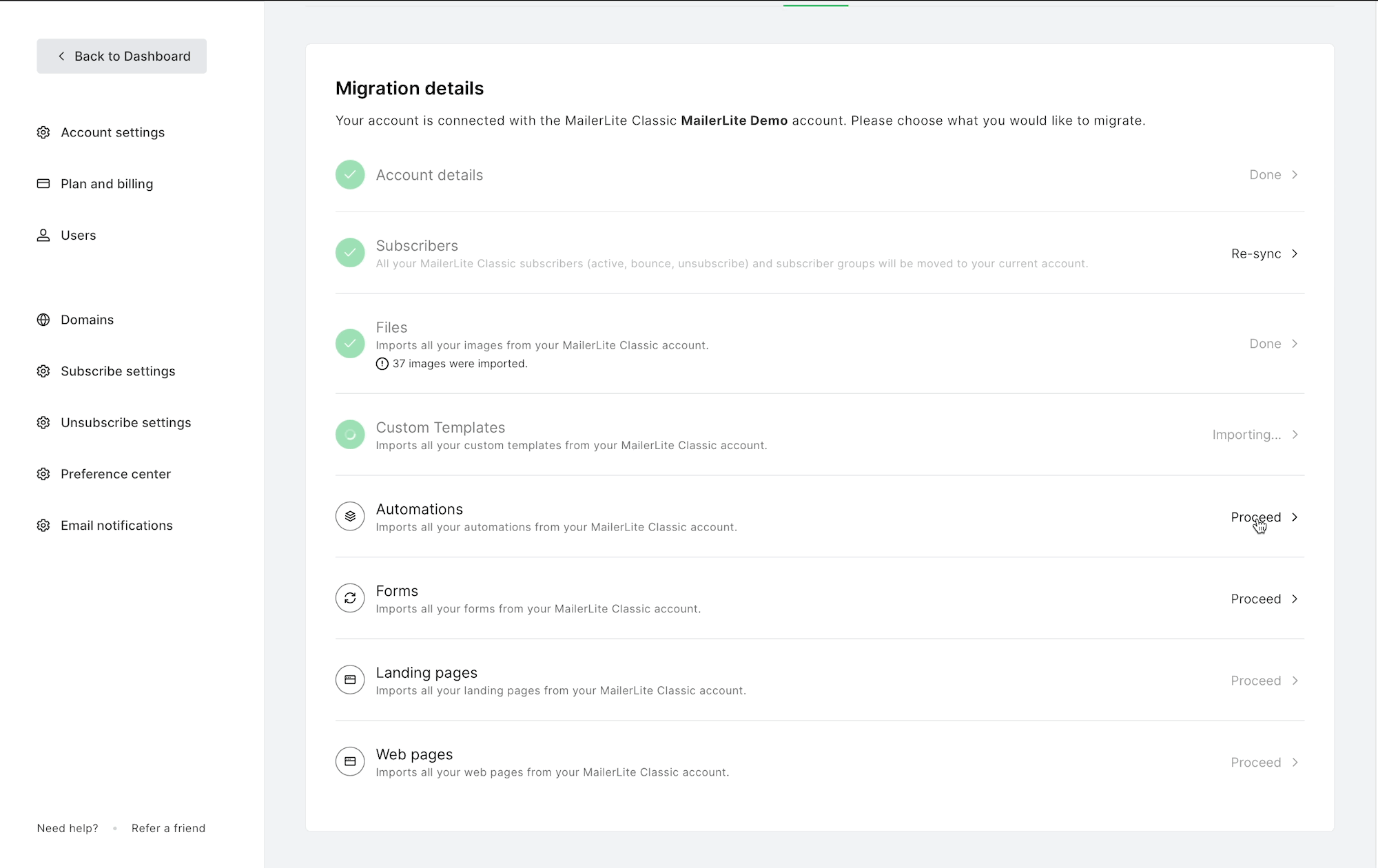Open the Refer a friend link

pyautogui.click(x=168, y=828)
